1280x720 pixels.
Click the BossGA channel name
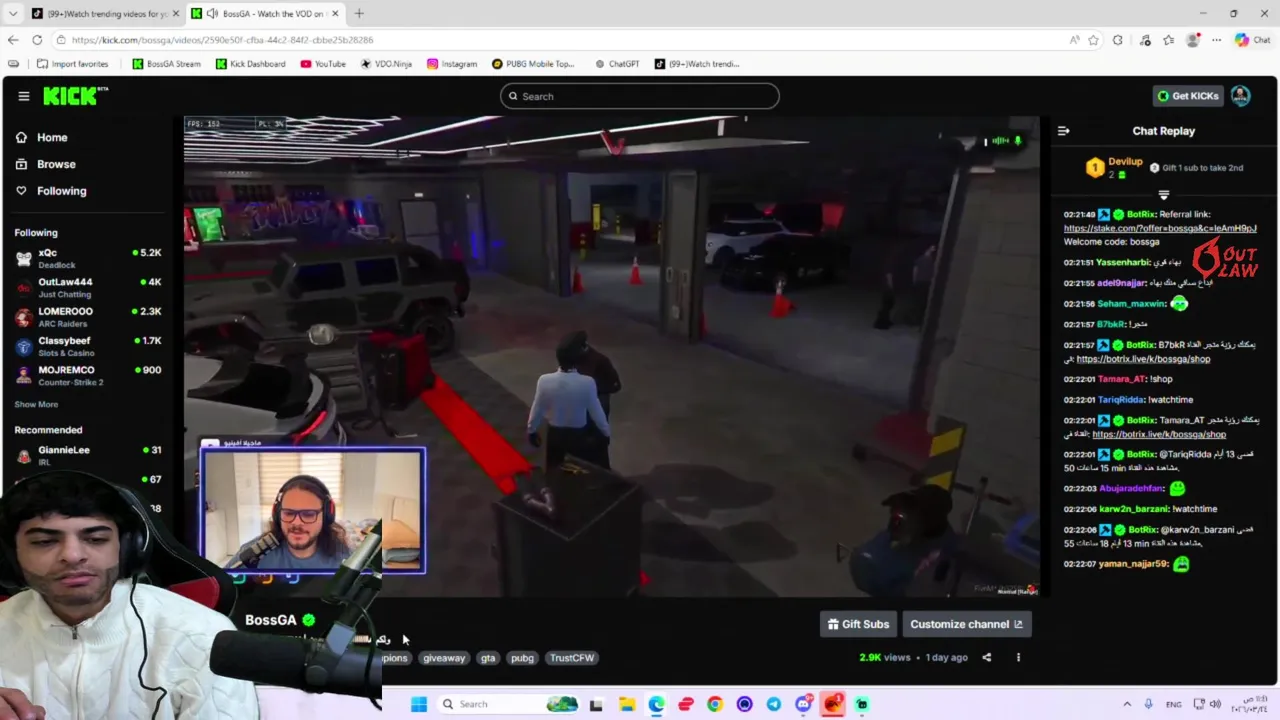[x=271, y=620]
